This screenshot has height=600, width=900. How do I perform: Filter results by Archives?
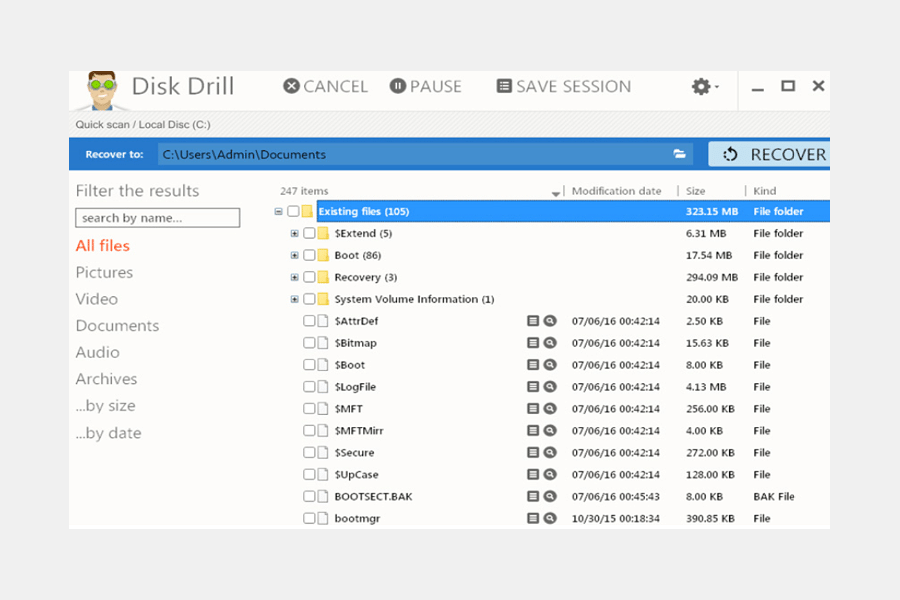[106, 379]
